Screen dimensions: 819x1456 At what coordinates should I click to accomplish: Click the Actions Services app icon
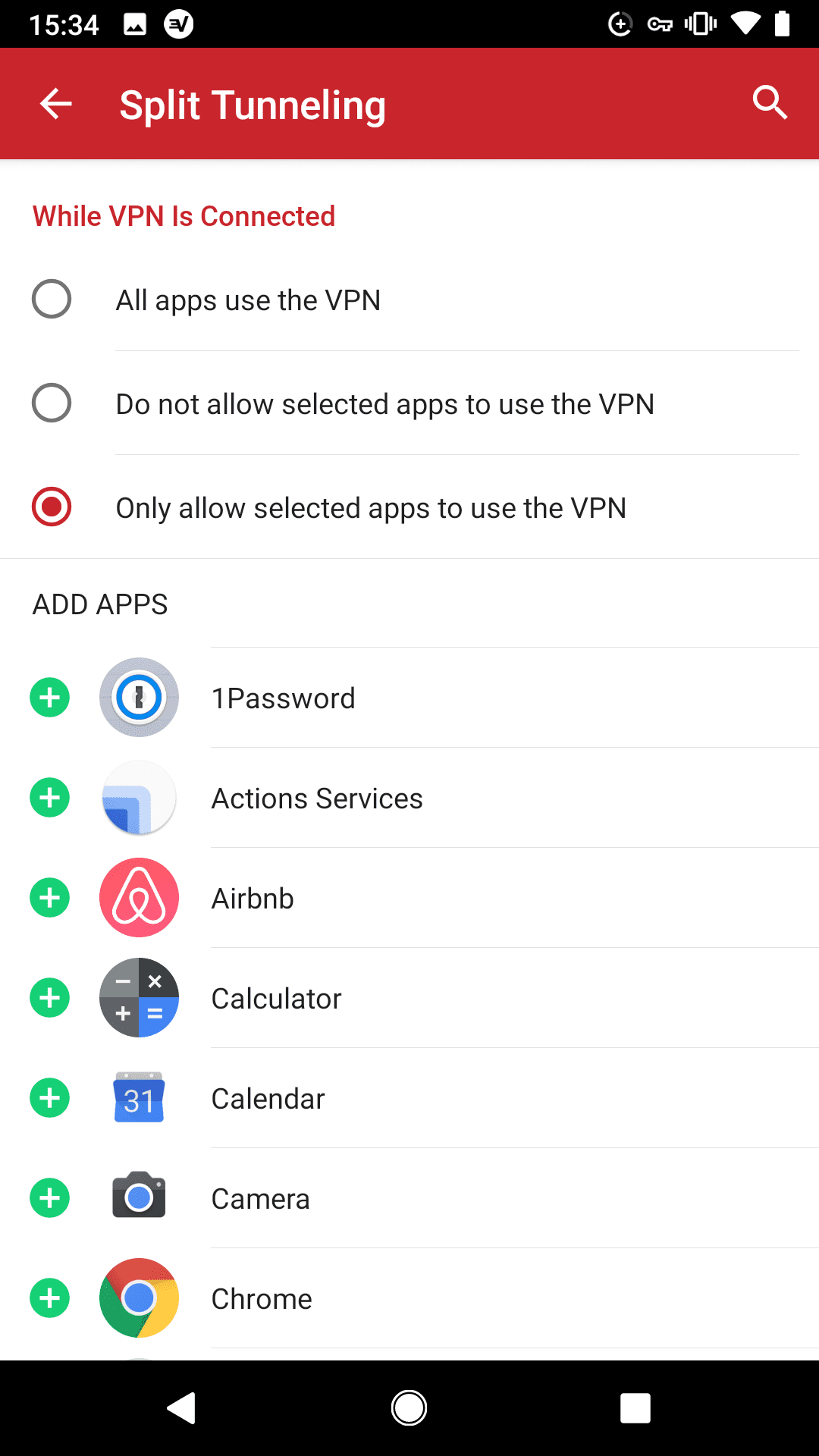click(x=139, y=798)
